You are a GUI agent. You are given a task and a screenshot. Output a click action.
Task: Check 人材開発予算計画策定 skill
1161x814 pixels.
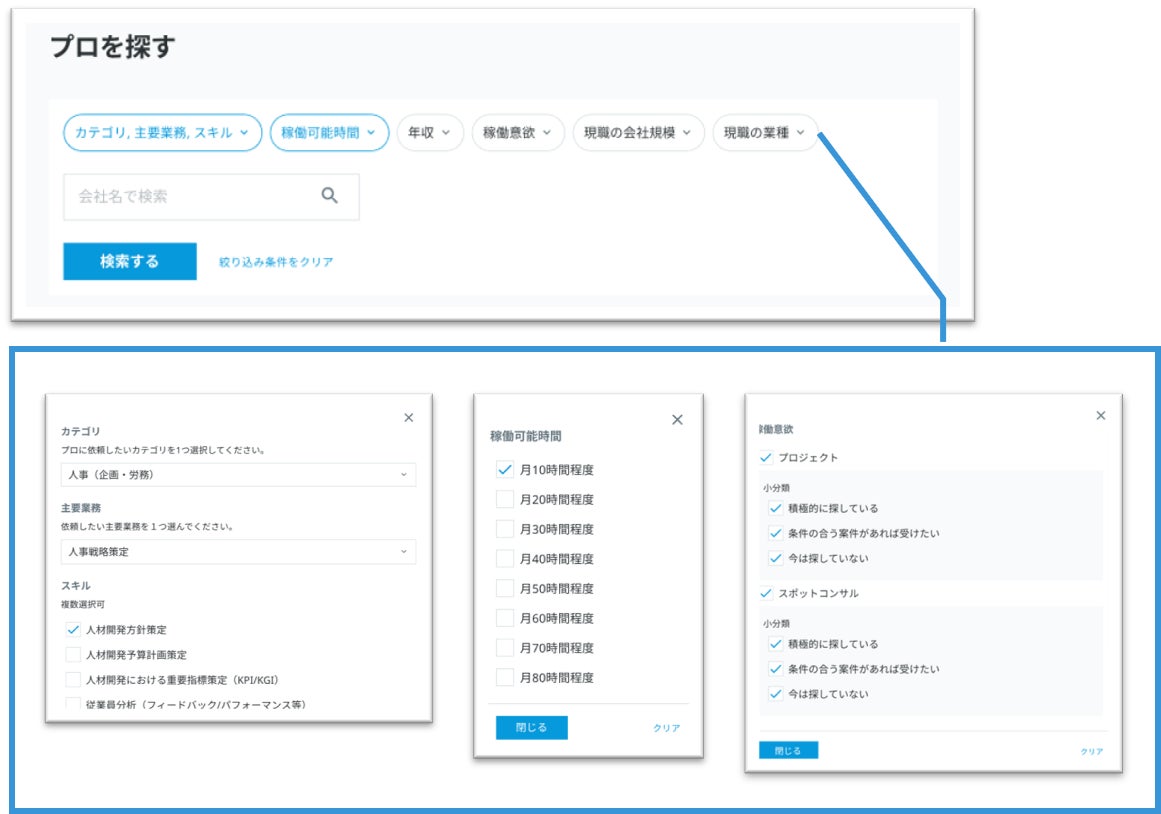click(73, 655)
